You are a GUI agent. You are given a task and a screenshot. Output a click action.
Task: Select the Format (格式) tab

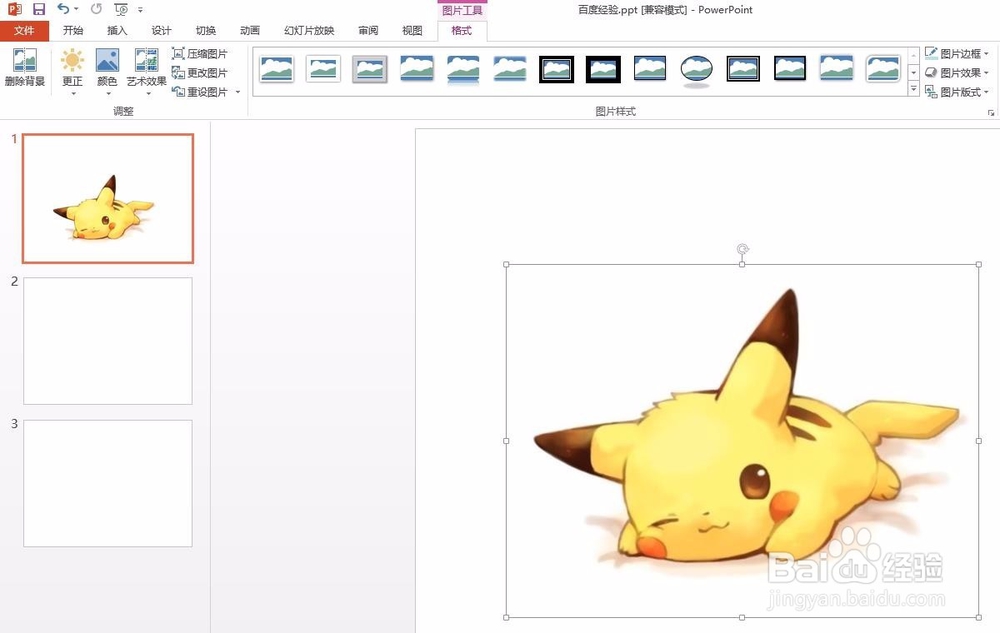(x=462, y=31)
